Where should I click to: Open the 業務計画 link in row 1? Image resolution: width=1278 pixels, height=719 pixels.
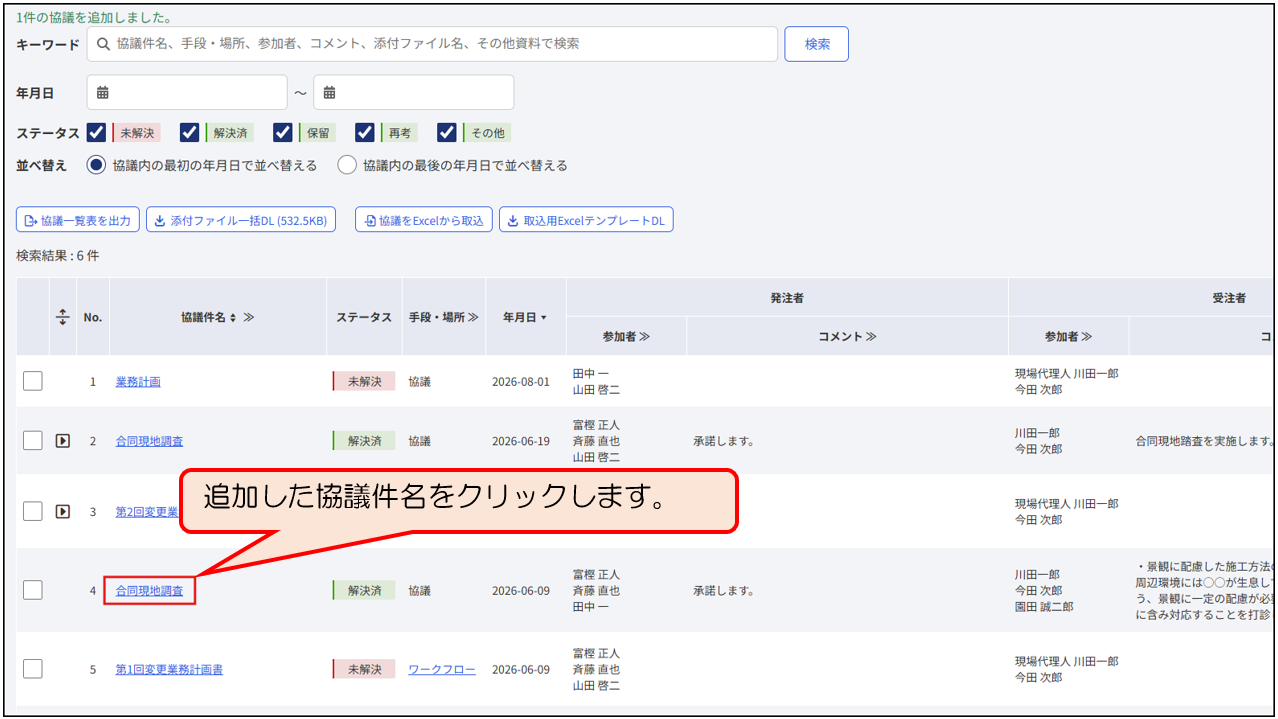[138, 382]
